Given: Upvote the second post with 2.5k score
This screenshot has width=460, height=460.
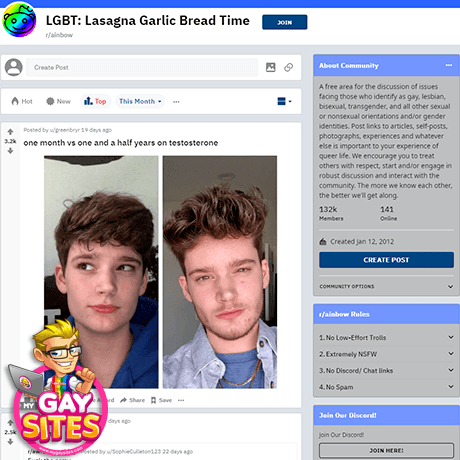Looking at the screenshot, I should click(10, 423).
